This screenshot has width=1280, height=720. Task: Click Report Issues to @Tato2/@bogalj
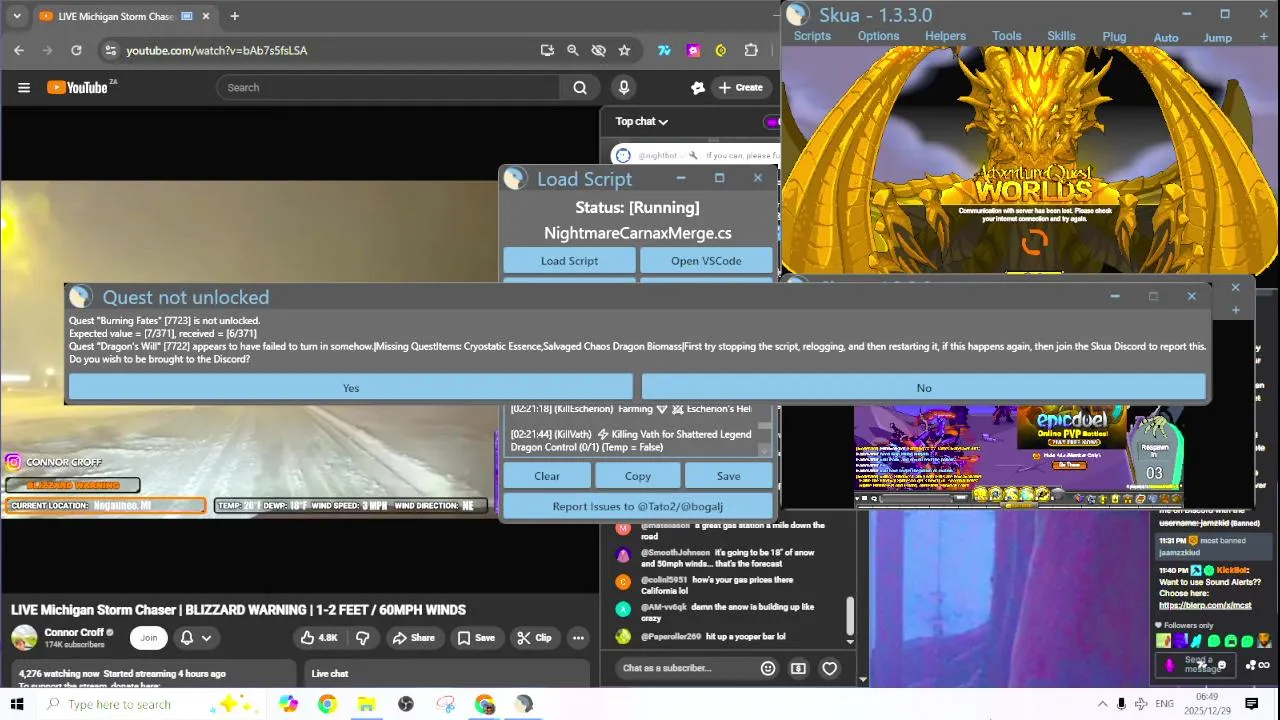[638, 506]
